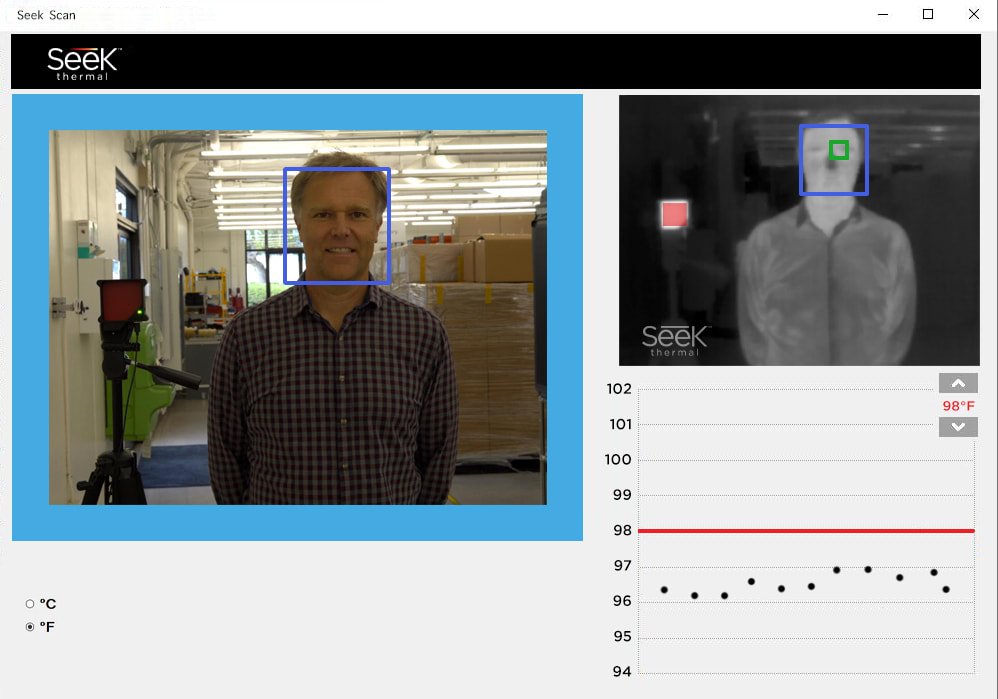998x699 pixels.
Task: Click the Seek thermal logo in header
Action: 84,63
